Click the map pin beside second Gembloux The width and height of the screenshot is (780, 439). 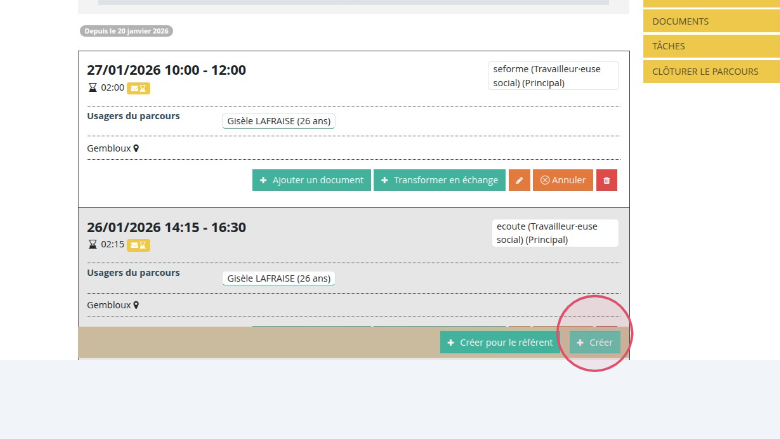tap(136, 305)
